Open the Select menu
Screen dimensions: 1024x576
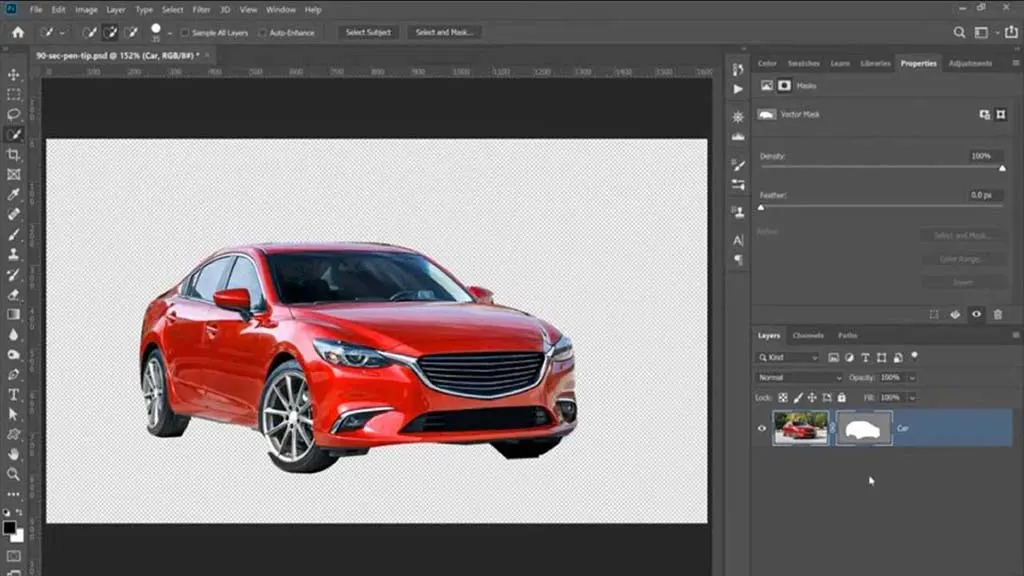tap(172, 10)
